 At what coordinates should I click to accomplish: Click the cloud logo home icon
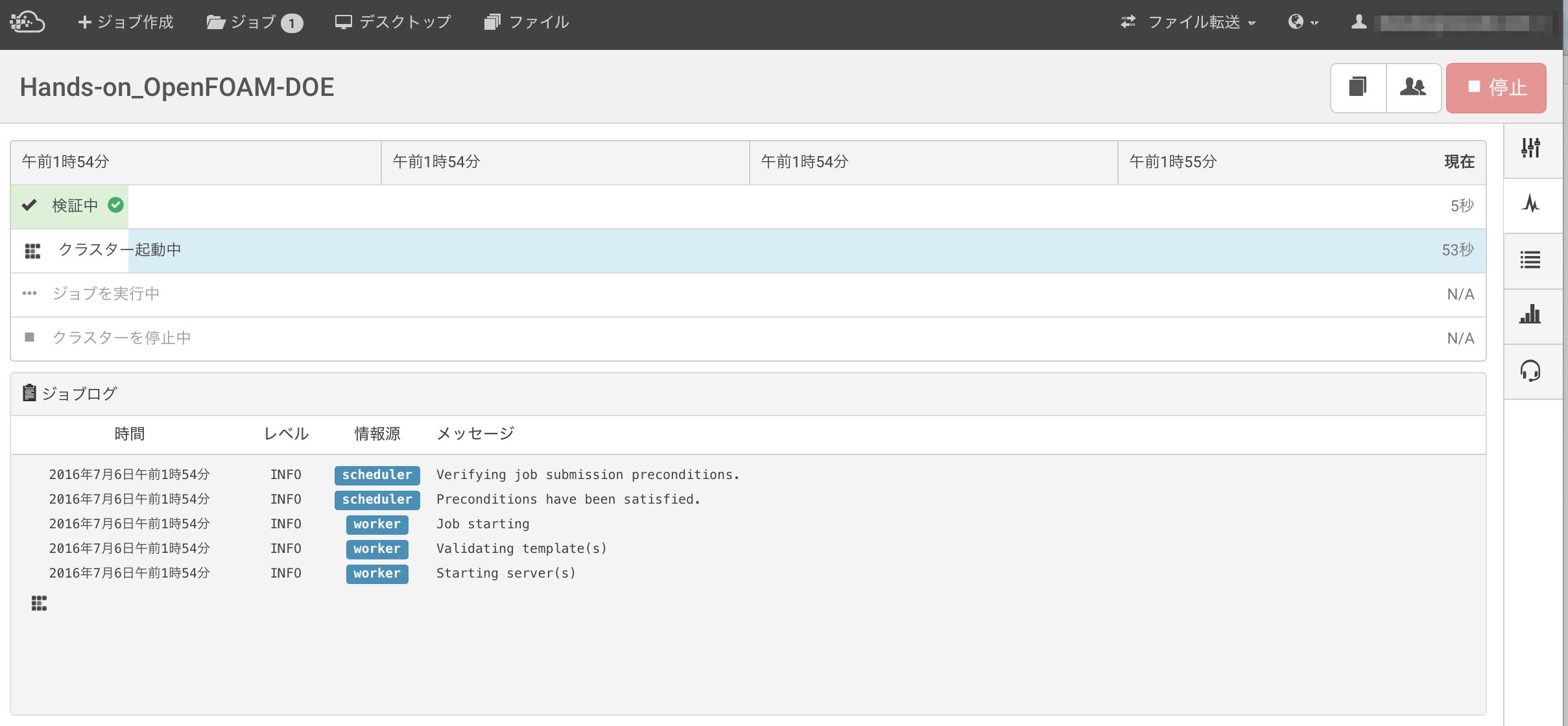click(x=27, y=22)
